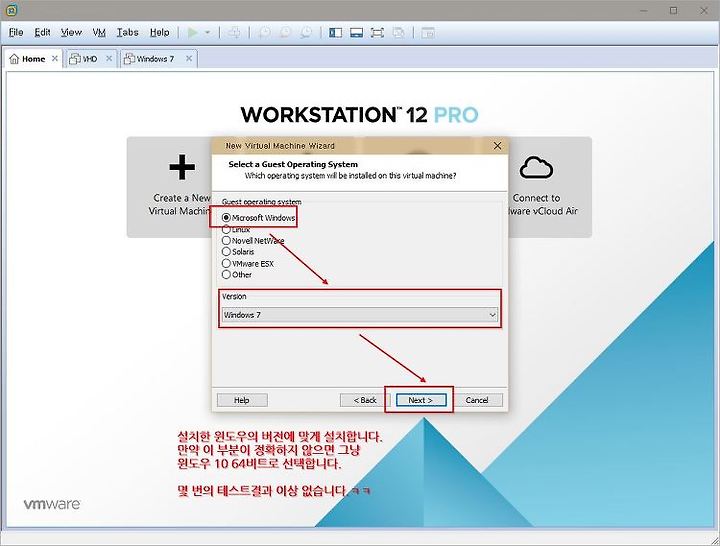Click the Create a New Virtual Machine plus icon
This screenshot has width=720, height=546.
click(182, 167)
